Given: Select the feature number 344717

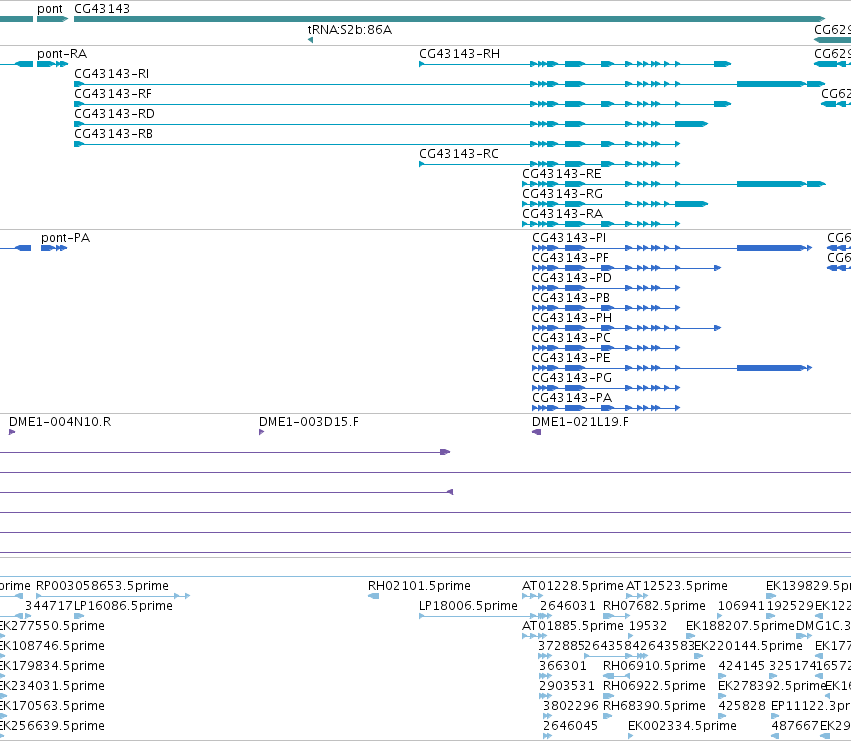Looking at the screenshot, I should 49,606.
